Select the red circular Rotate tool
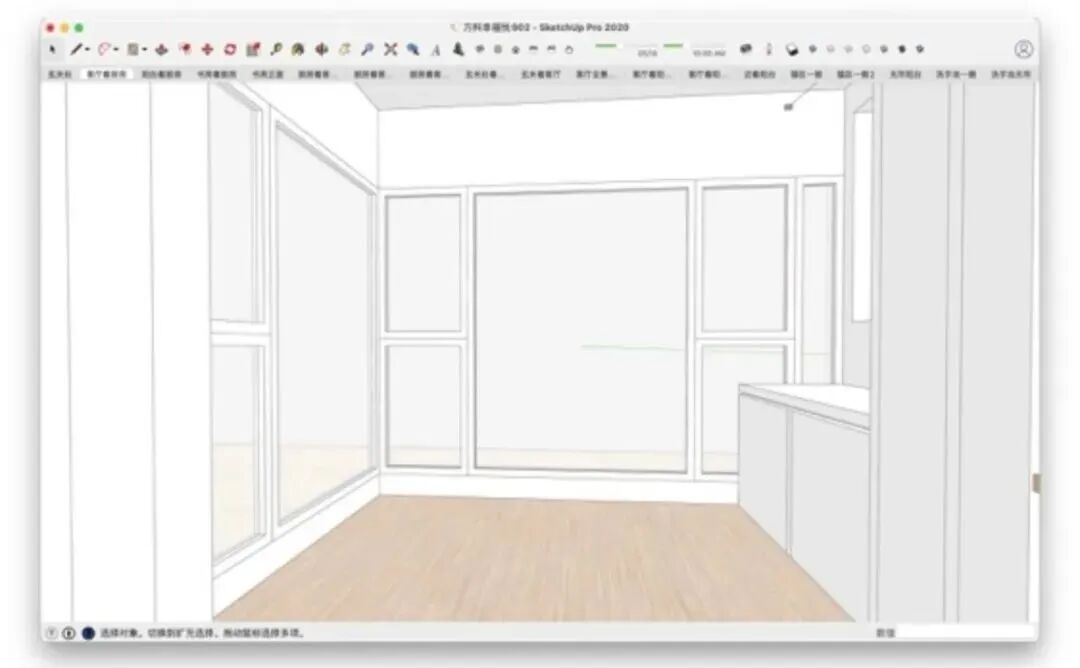1080x668 pixels. 230,50
